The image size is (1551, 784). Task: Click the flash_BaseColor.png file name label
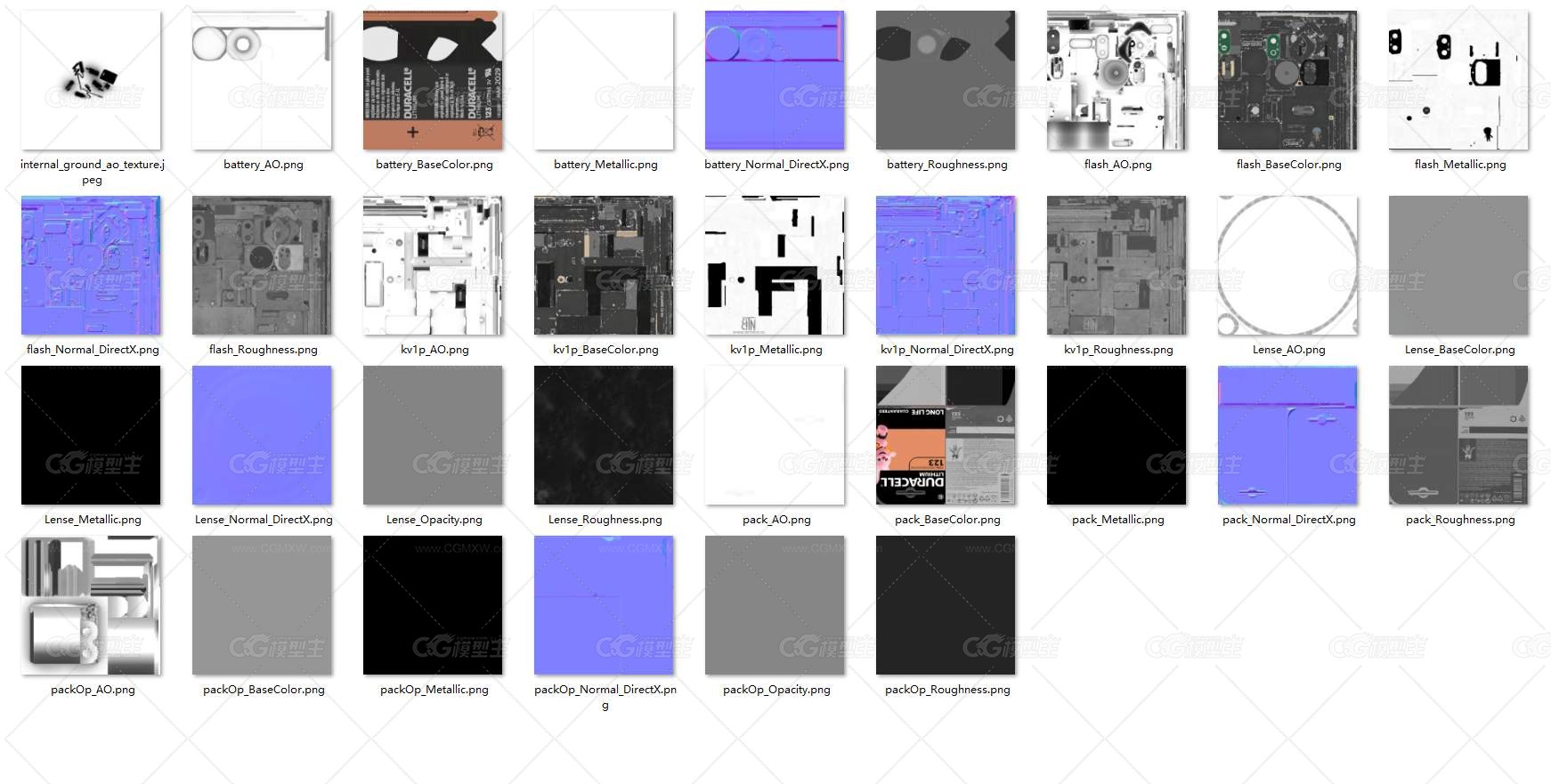pyautogui.click(x=1288, y=165)
